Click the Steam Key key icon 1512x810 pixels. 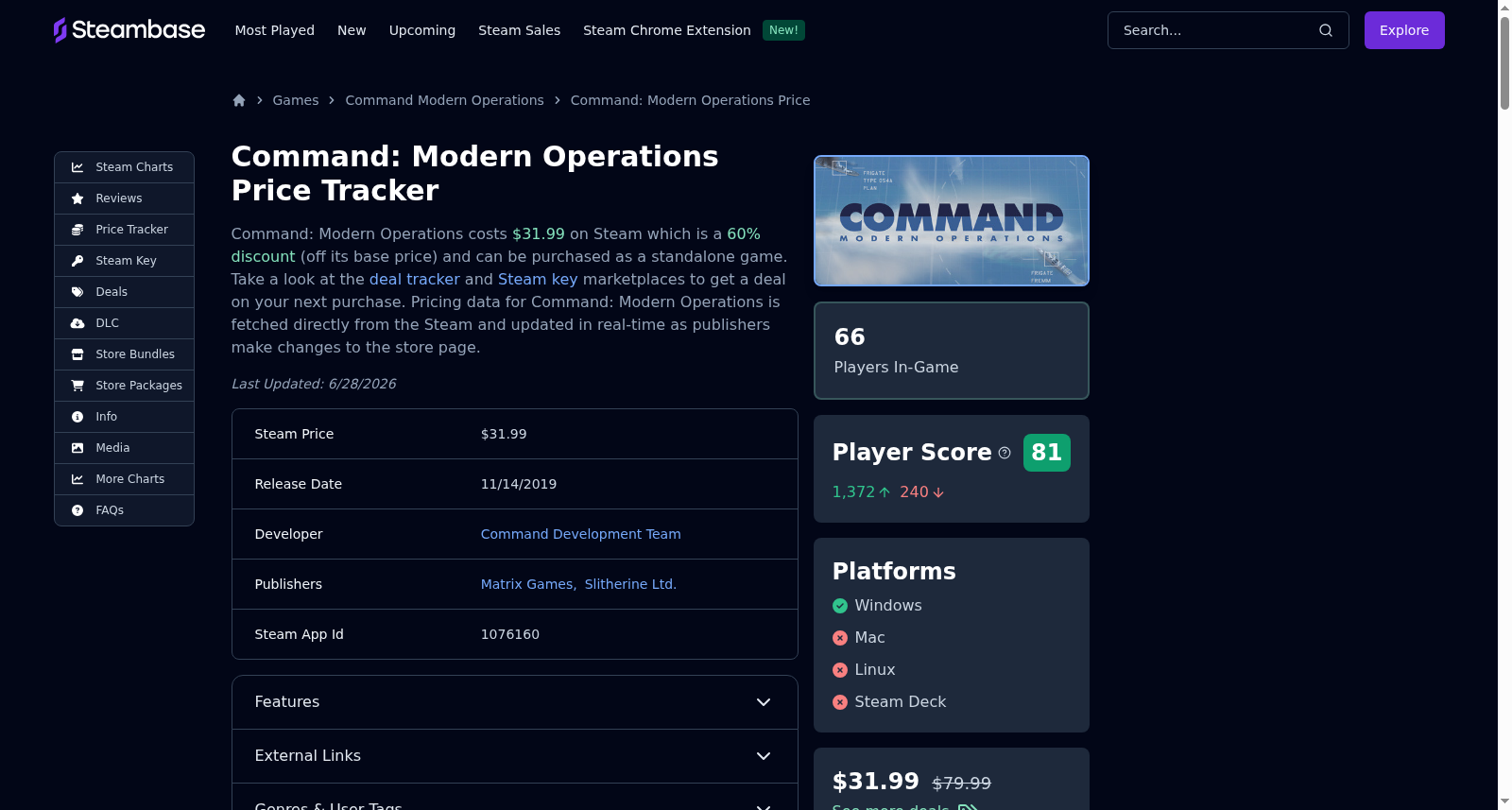pos(77,261)
